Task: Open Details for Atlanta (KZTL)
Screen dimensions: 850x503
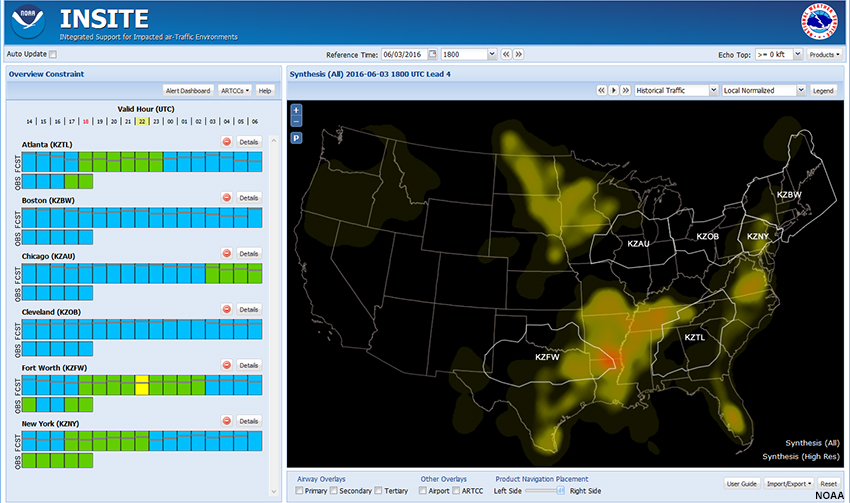Action: (249, 142)
